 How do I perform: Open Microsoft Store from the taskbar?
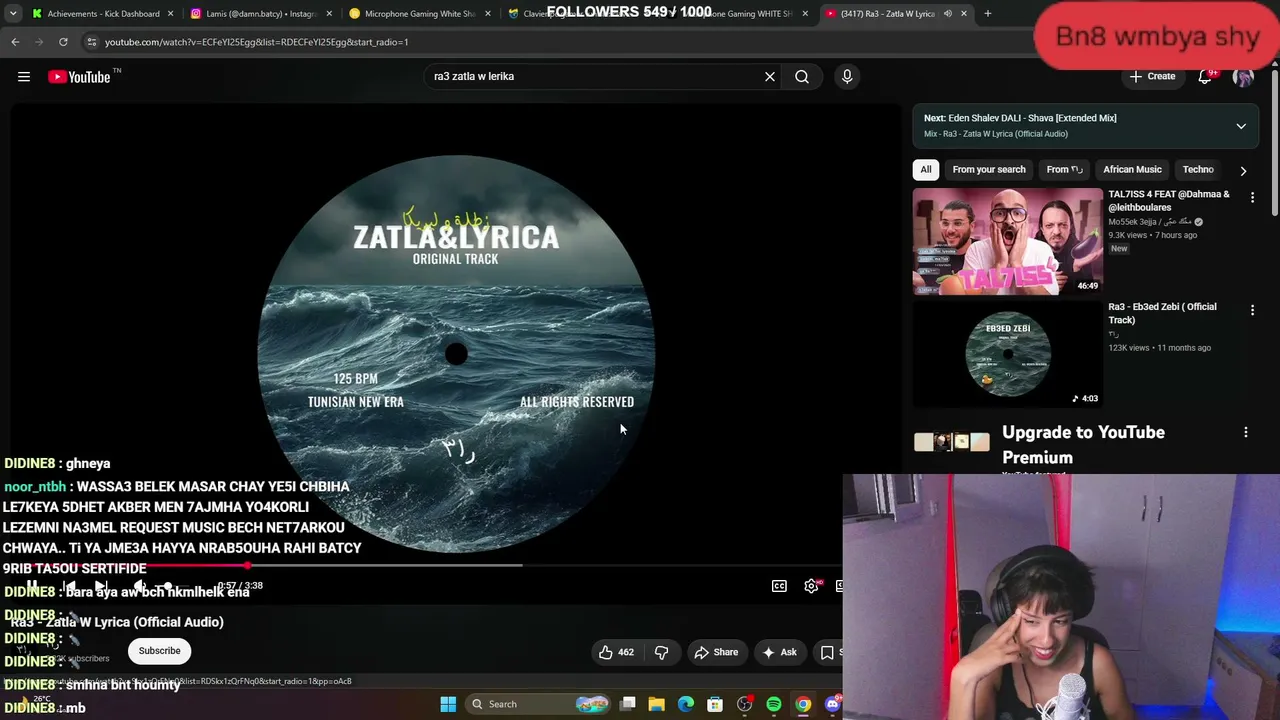coord(715,704)
